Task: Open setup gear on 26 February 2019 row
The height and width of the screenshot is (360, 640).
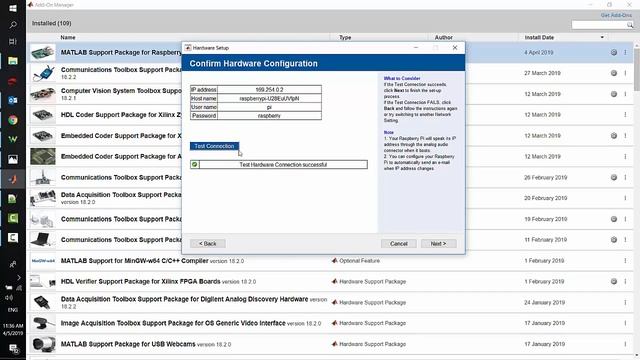Action: pyautogui.click(x=613, y=177)
